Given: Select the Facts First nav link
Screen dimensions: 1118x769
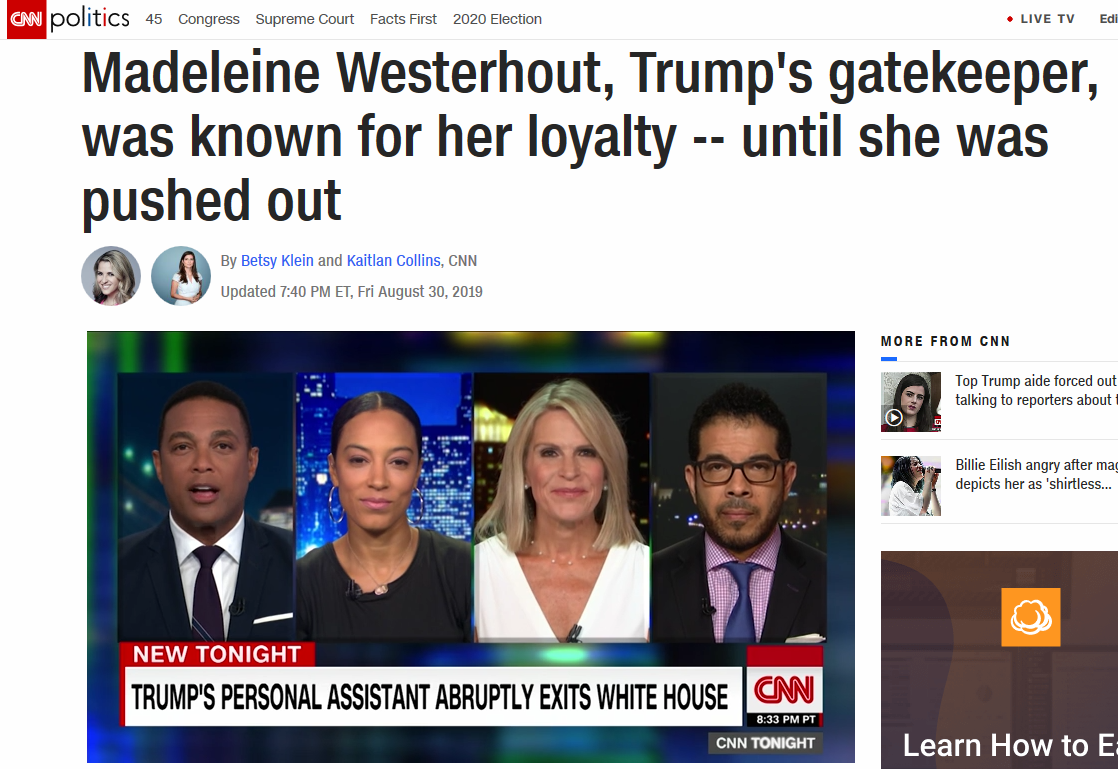Looking at the screenshot, I should 403,19.
